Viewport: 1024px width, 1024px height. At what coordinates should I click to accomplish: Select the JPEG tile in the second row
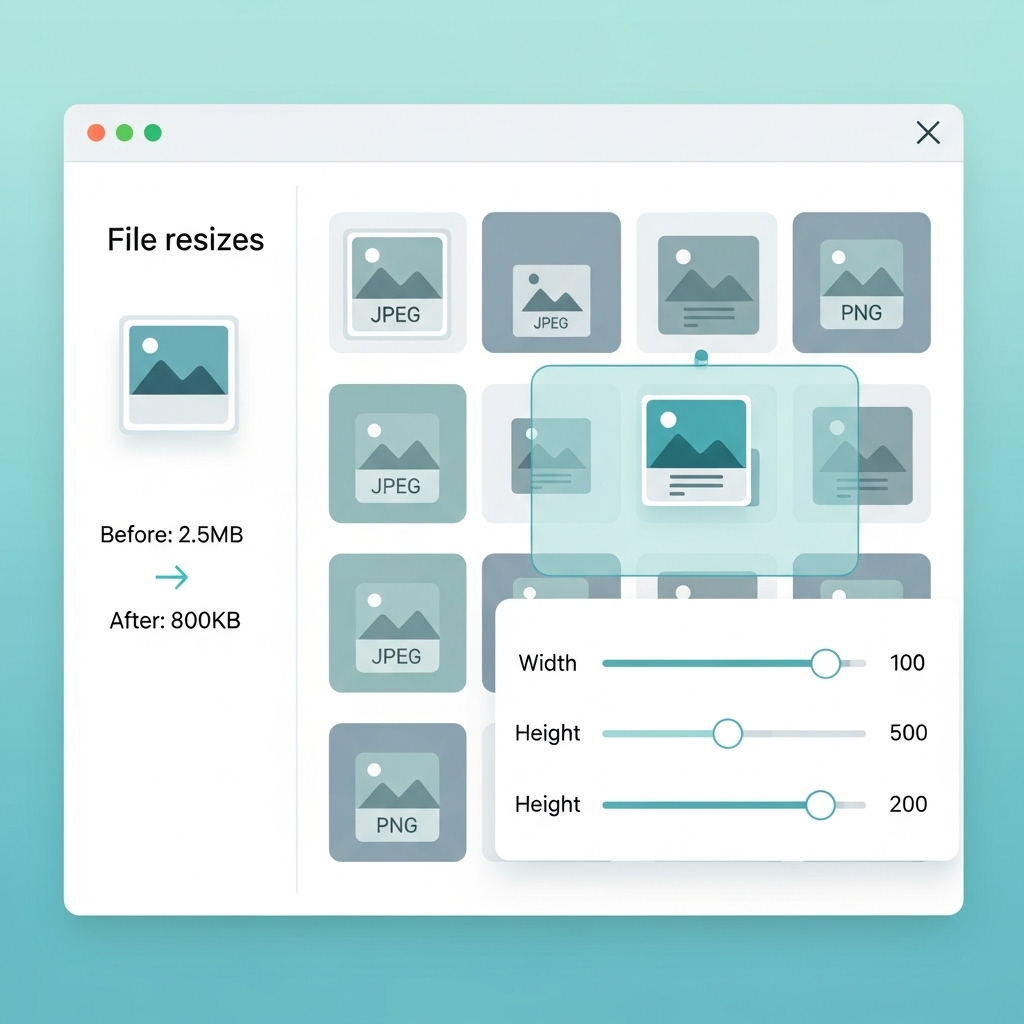397,453
